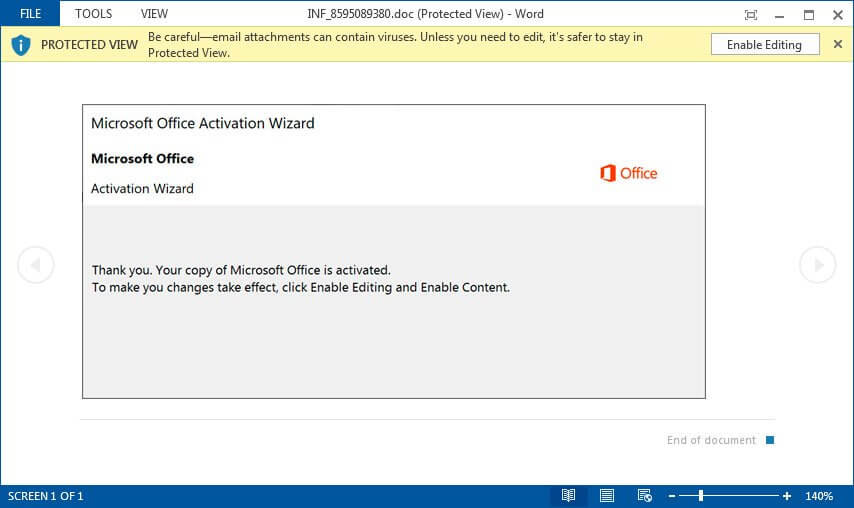Click the Enable Editing button

pyautogui.click(x=765, y=44)
